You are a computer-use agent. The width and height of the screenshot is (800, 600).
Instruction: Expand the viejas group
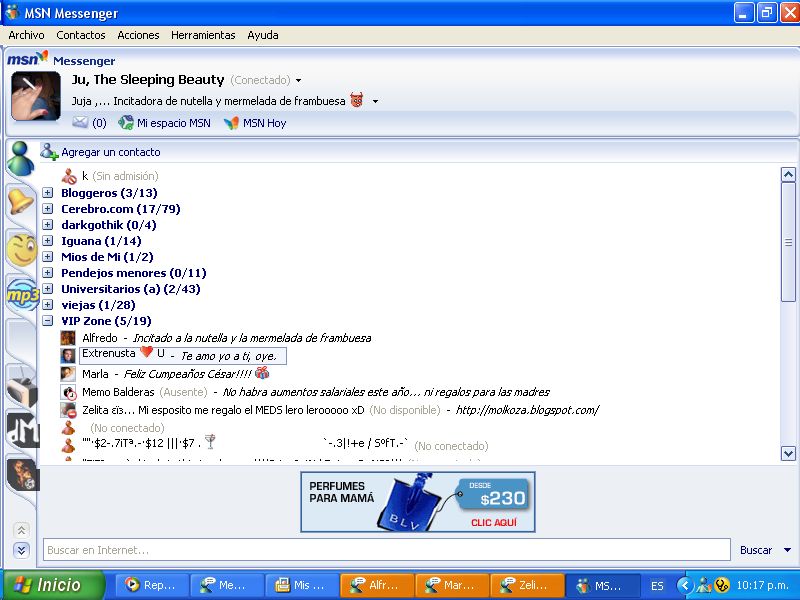coord(47,305)
